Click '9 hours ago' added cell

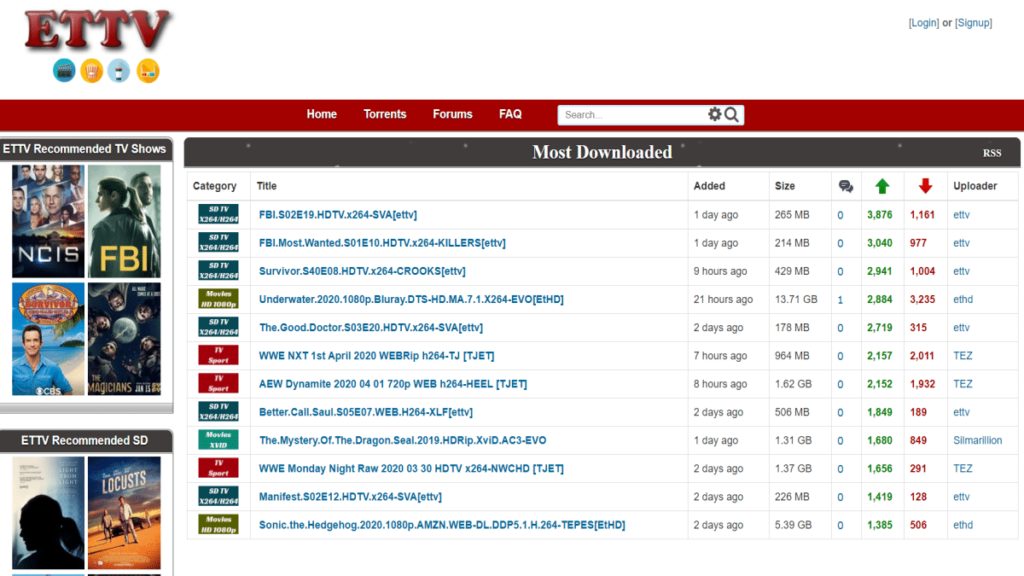(x=720, y=271)
